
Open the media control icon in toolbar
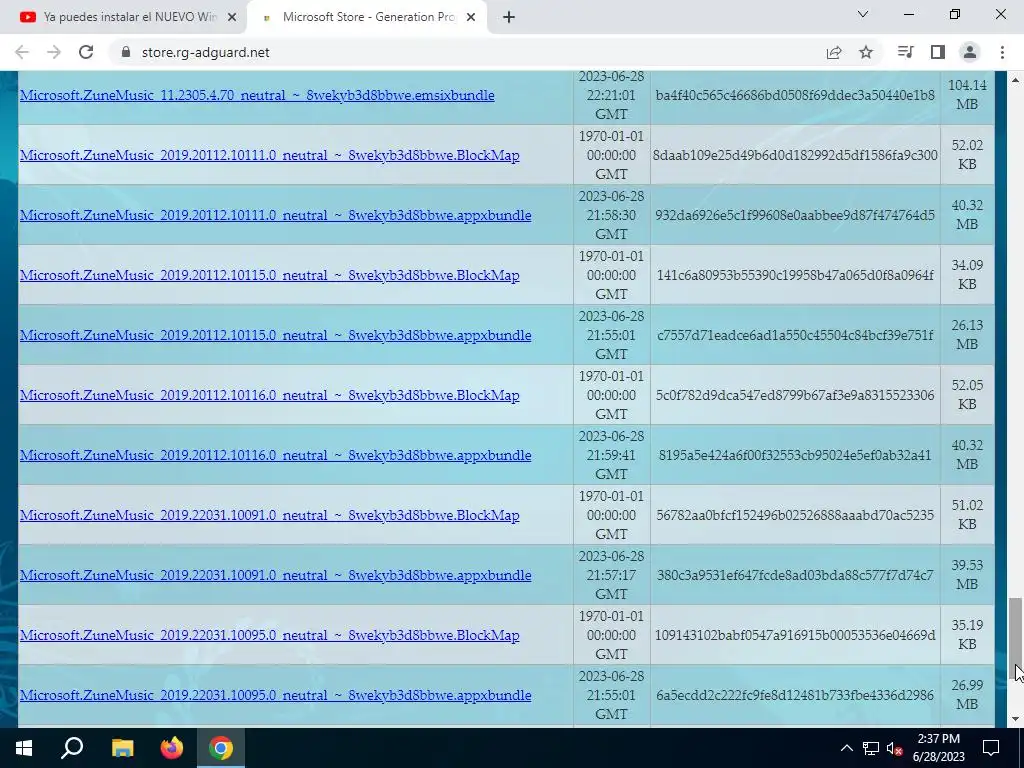(x=905, y=52)
